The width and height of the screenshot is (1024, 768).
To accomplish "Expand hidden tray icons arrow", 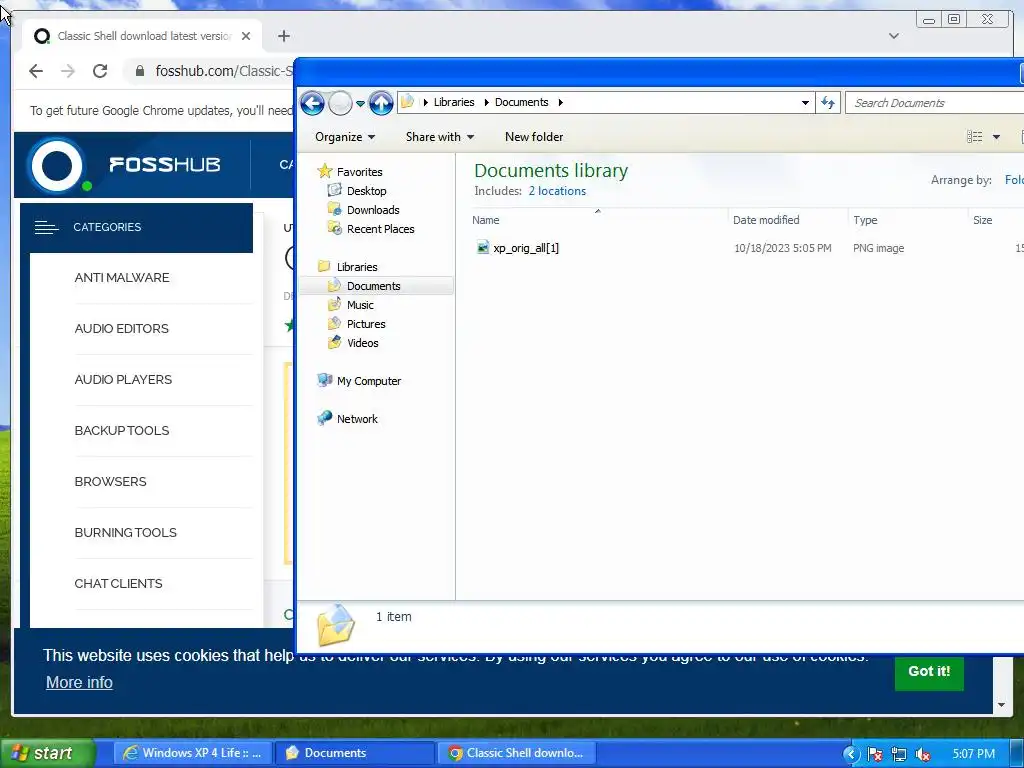I will [850, 754].
